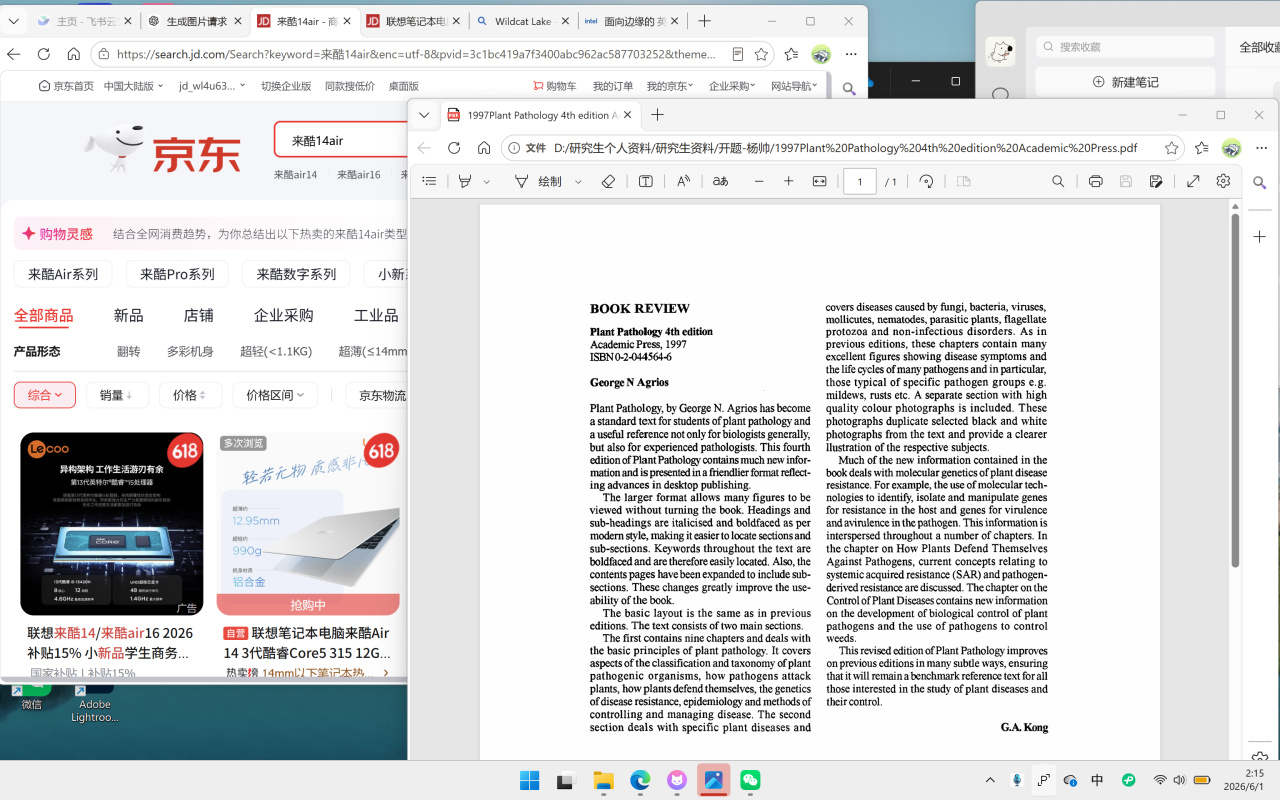The height and width of the screenshot is (800, 1280).
Task: Open highlight color dropdown arrow
Action: coord(487,181)
